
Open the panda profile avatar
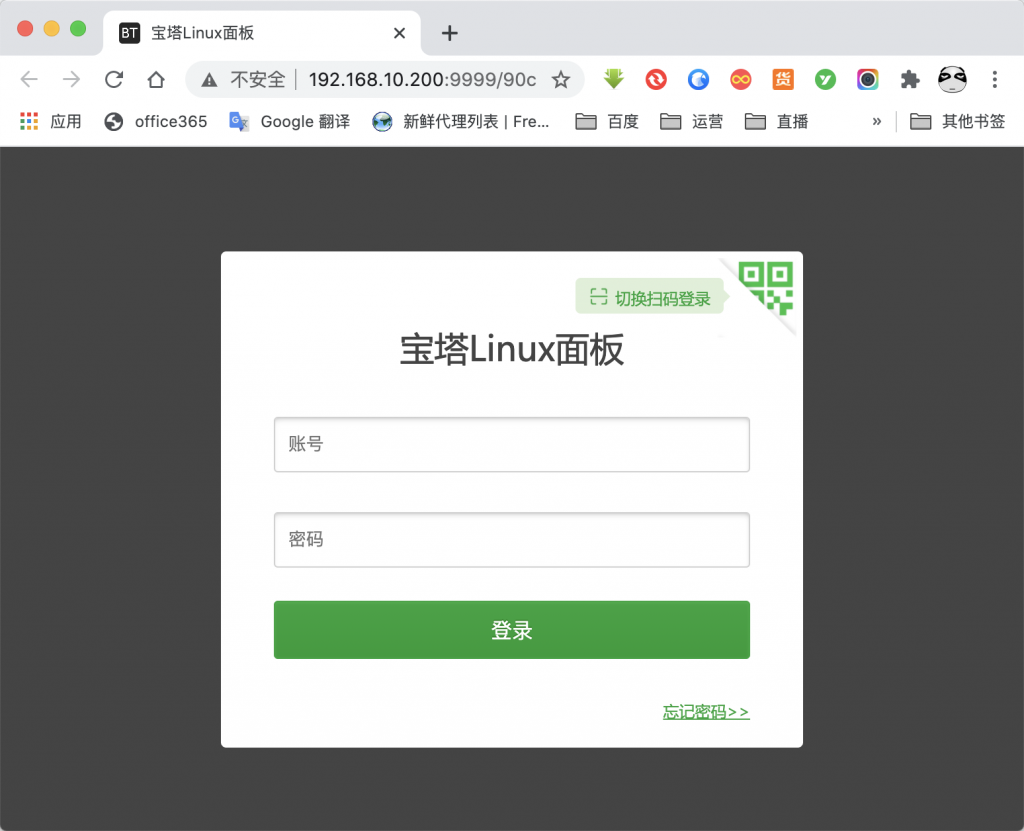click(x=952, y=80)
